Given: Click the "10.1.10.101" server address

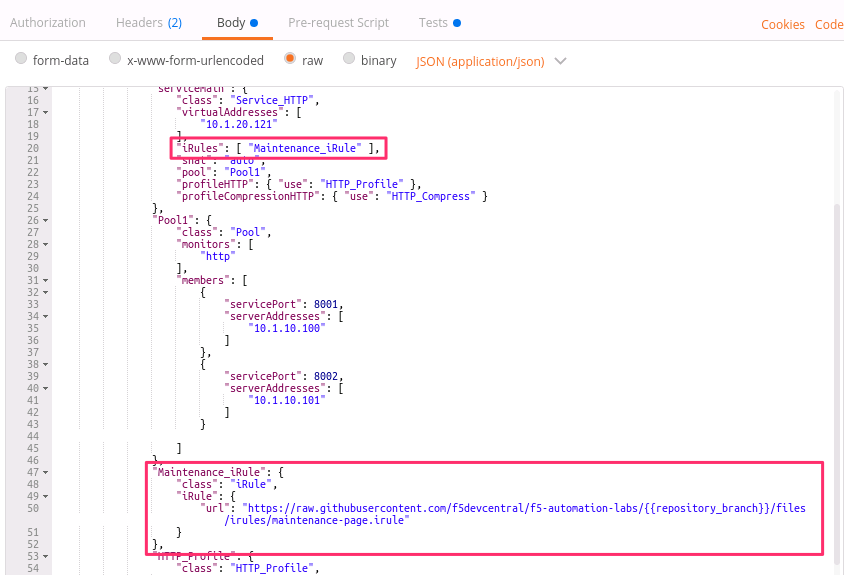Looking at the screenshot, I should click(287, 400).
